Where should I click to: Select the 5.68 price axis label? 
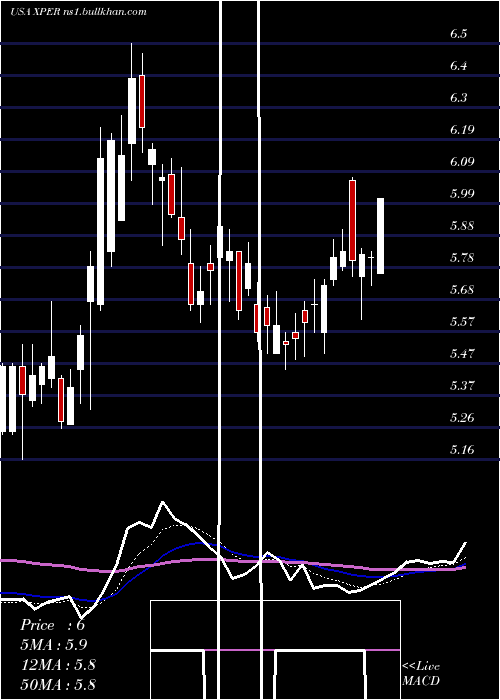click(462, 290)
